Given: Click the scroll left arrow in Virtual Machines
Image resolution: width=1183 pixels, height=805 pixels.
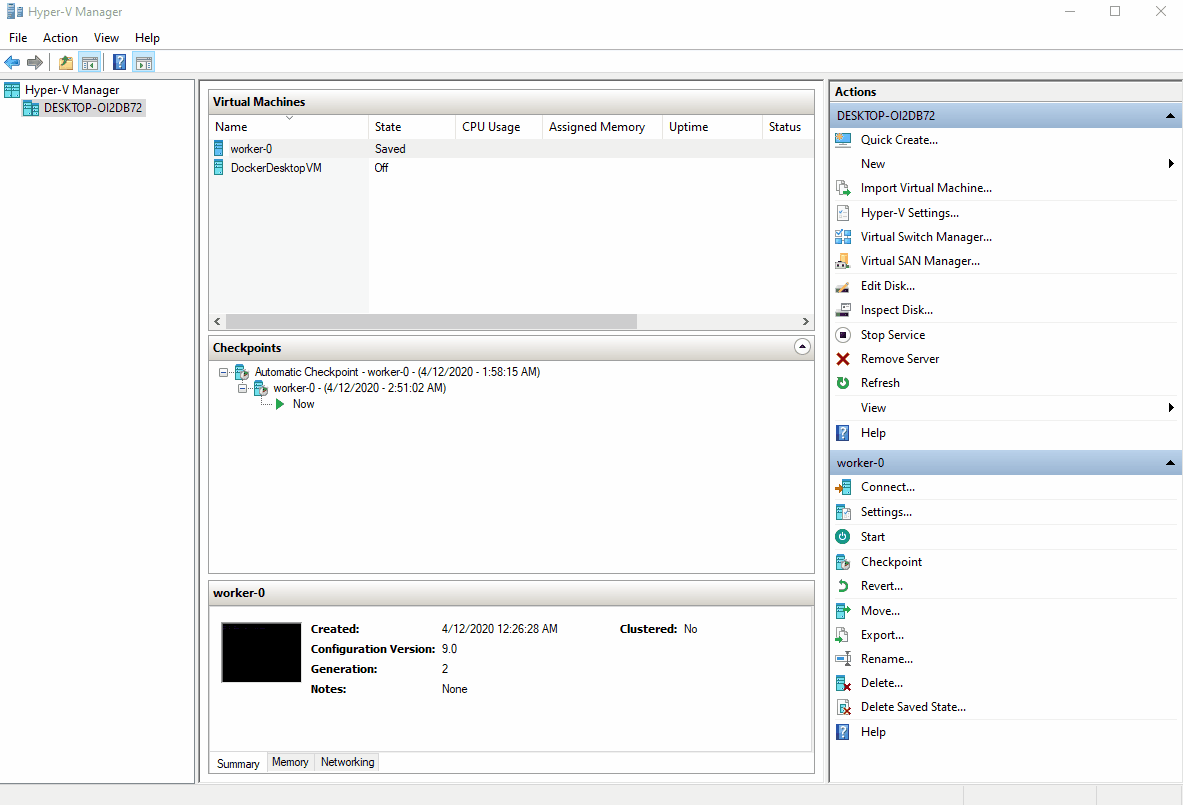Looking at the screenshot, I should point(217,321).
